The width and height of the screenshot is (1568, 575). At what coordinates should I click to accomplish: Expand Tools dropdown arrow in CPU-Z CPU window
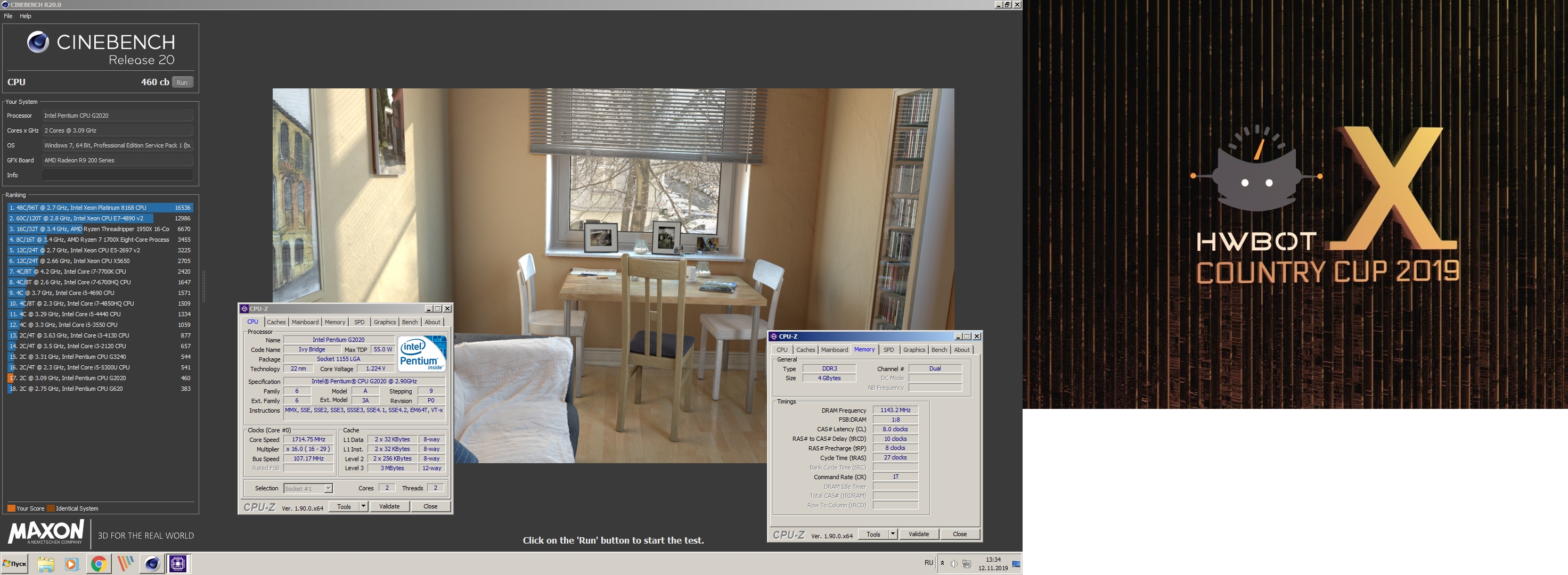tap(363, 506)
